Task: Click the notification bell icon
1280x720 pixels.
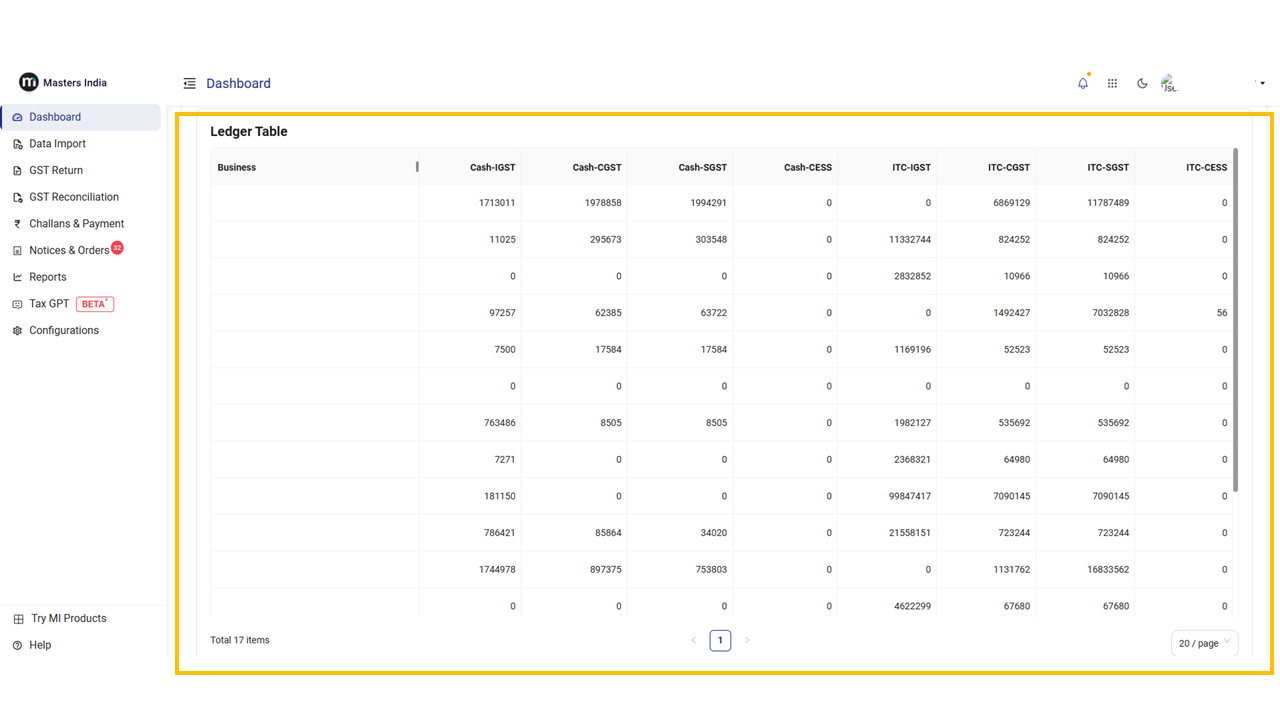Action: click(1082, 84)
